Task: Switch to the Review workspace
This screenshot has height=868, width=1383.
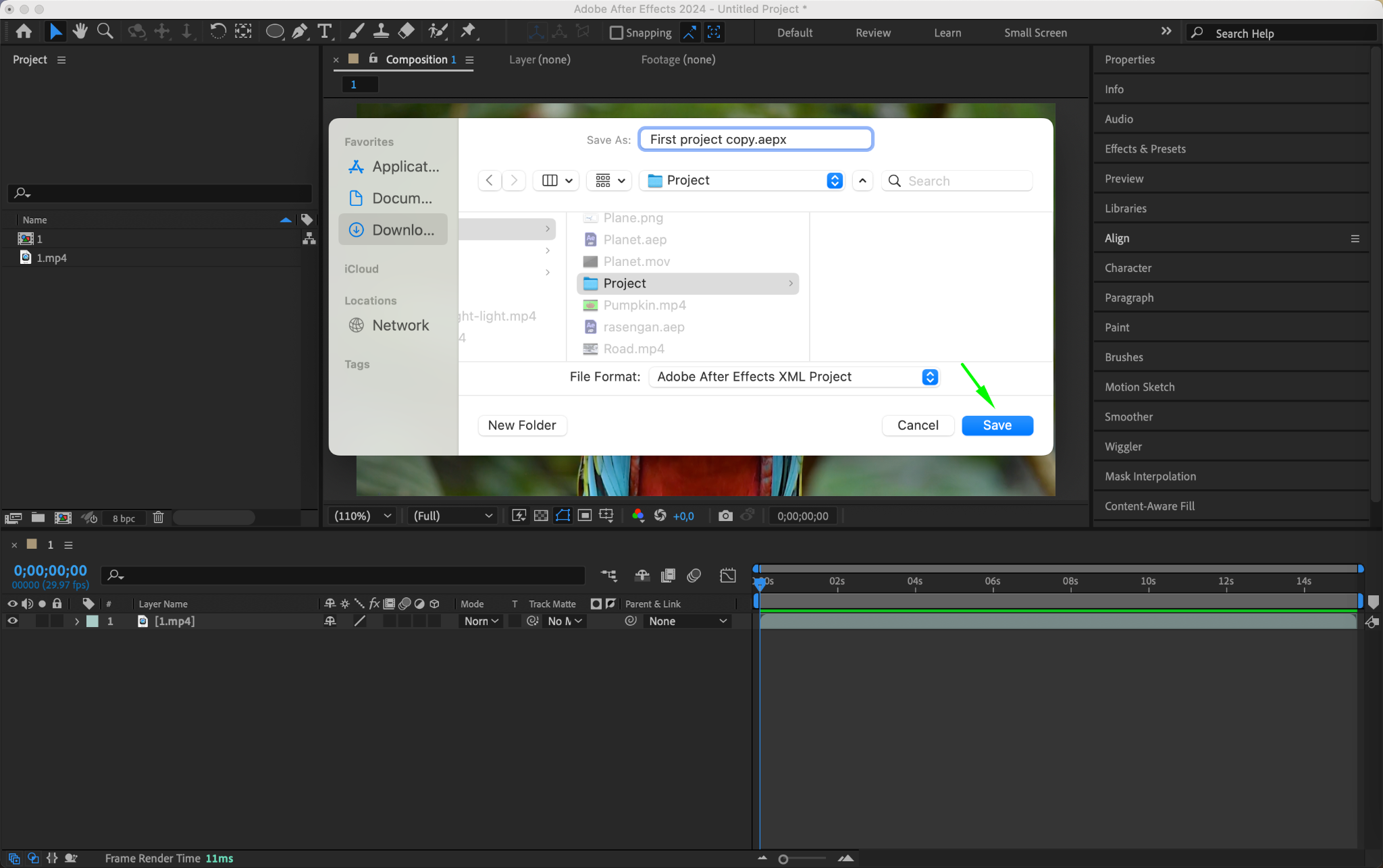Action: pos(872,32)
